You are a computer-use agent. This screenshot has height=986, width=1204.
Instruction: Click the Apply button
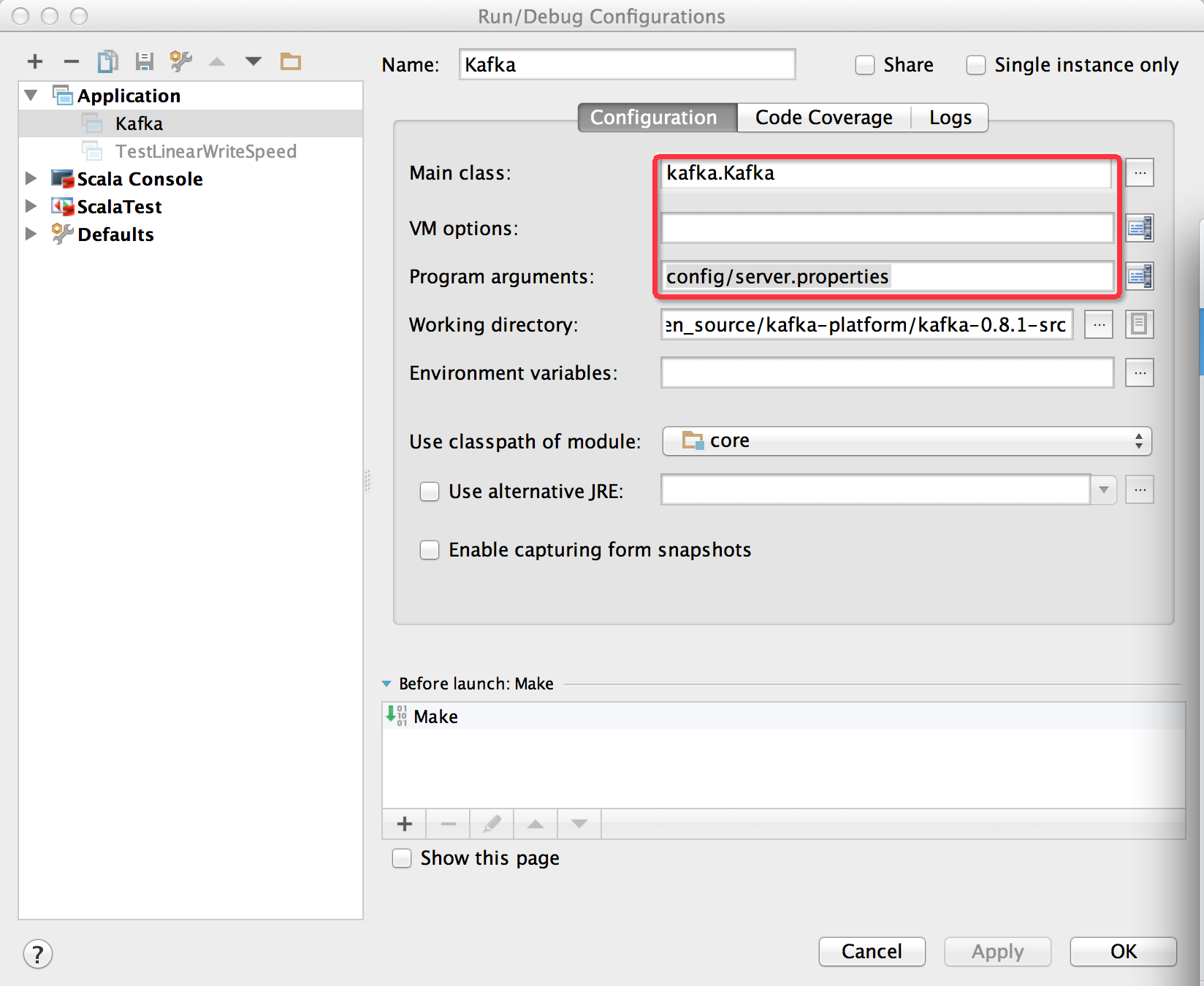coord(998,952)
